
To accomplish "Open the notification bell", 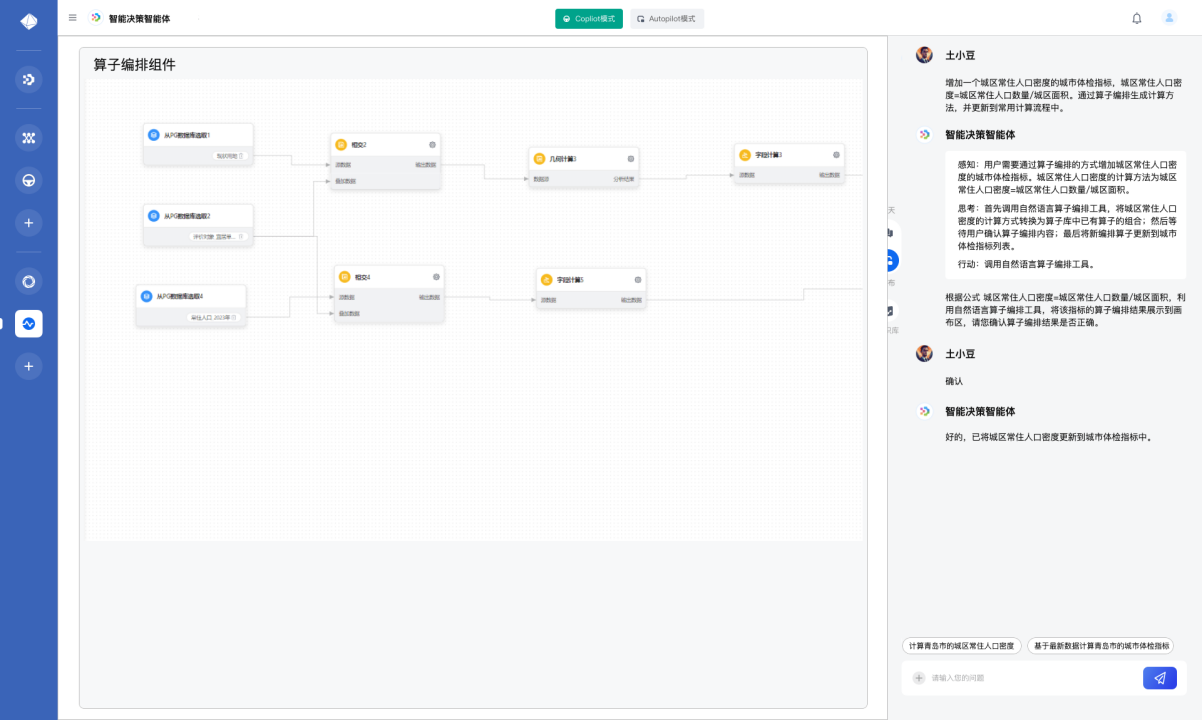I will (1137, 18).
